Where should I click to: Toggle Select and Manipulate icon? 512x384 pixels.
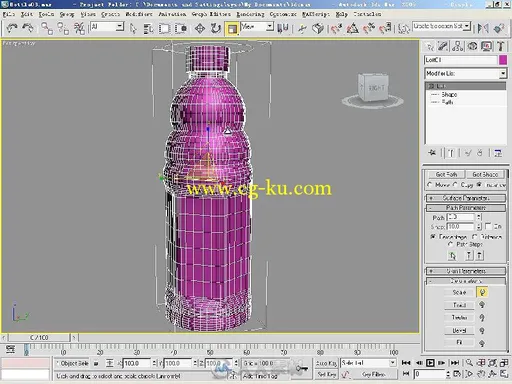point(302,29)
